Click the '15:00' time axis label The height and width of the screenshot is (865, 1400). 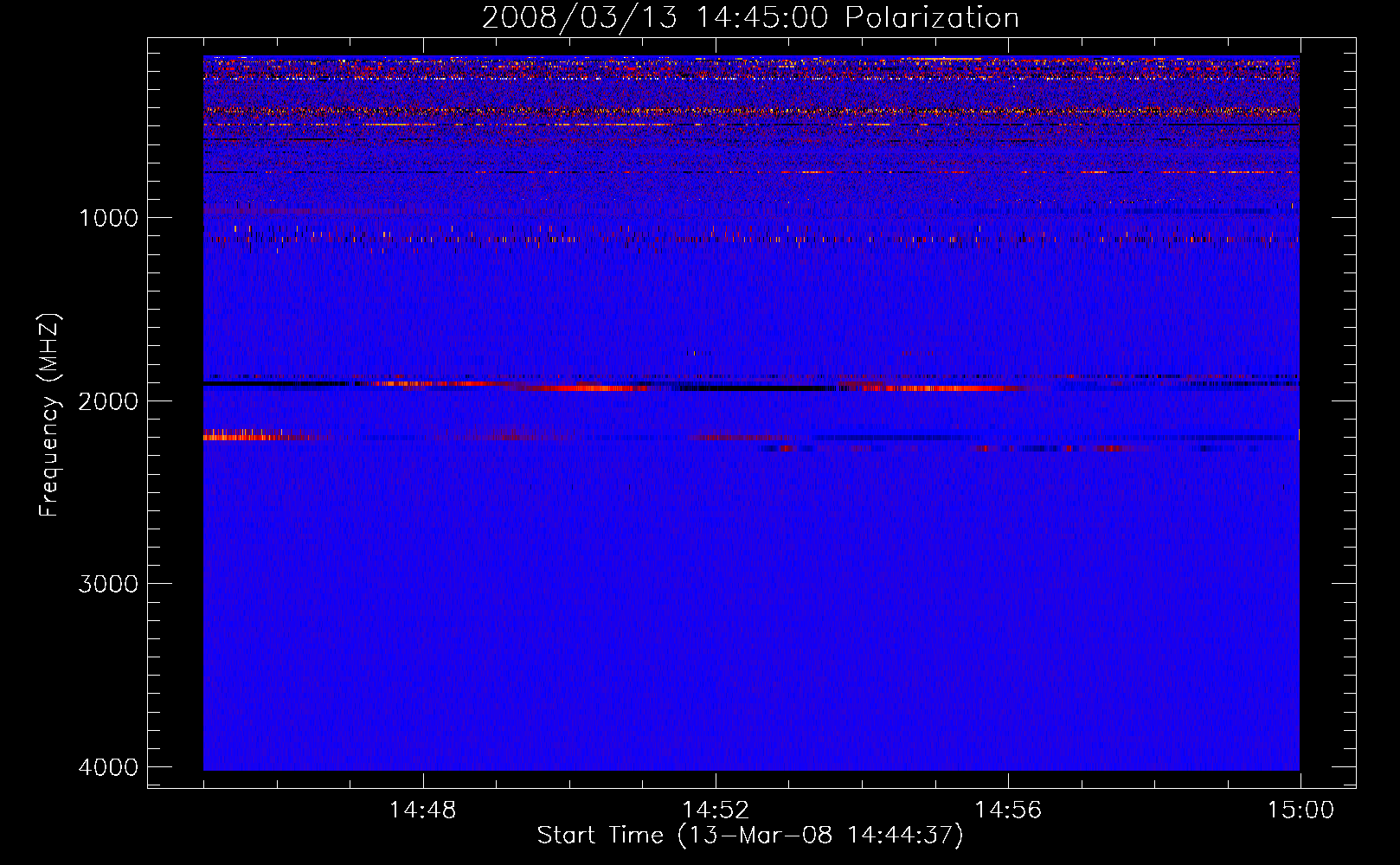coord(1300,811)
